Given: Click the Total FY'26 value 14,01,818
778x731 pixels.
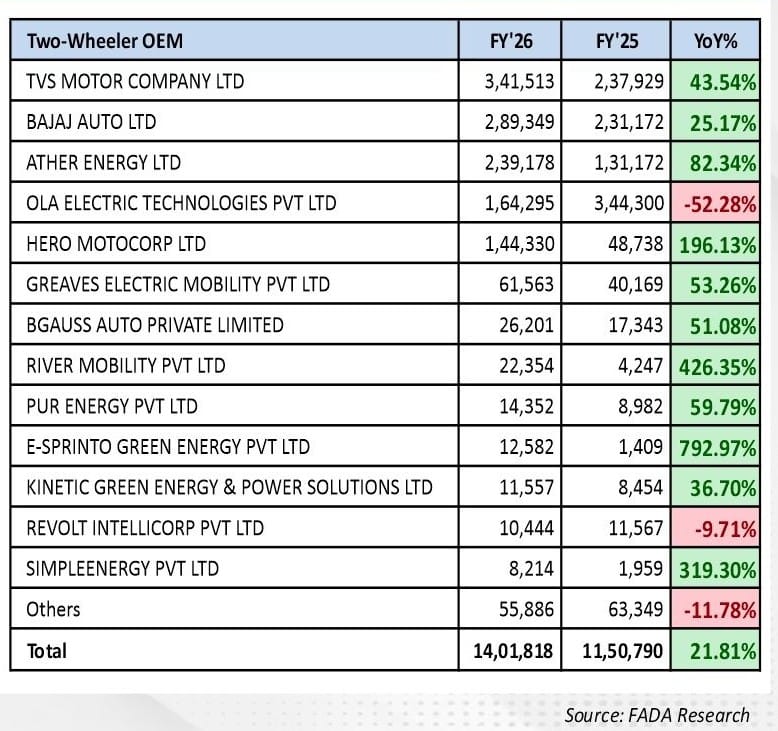Looking at the screenshot, I should pos(511,651).
